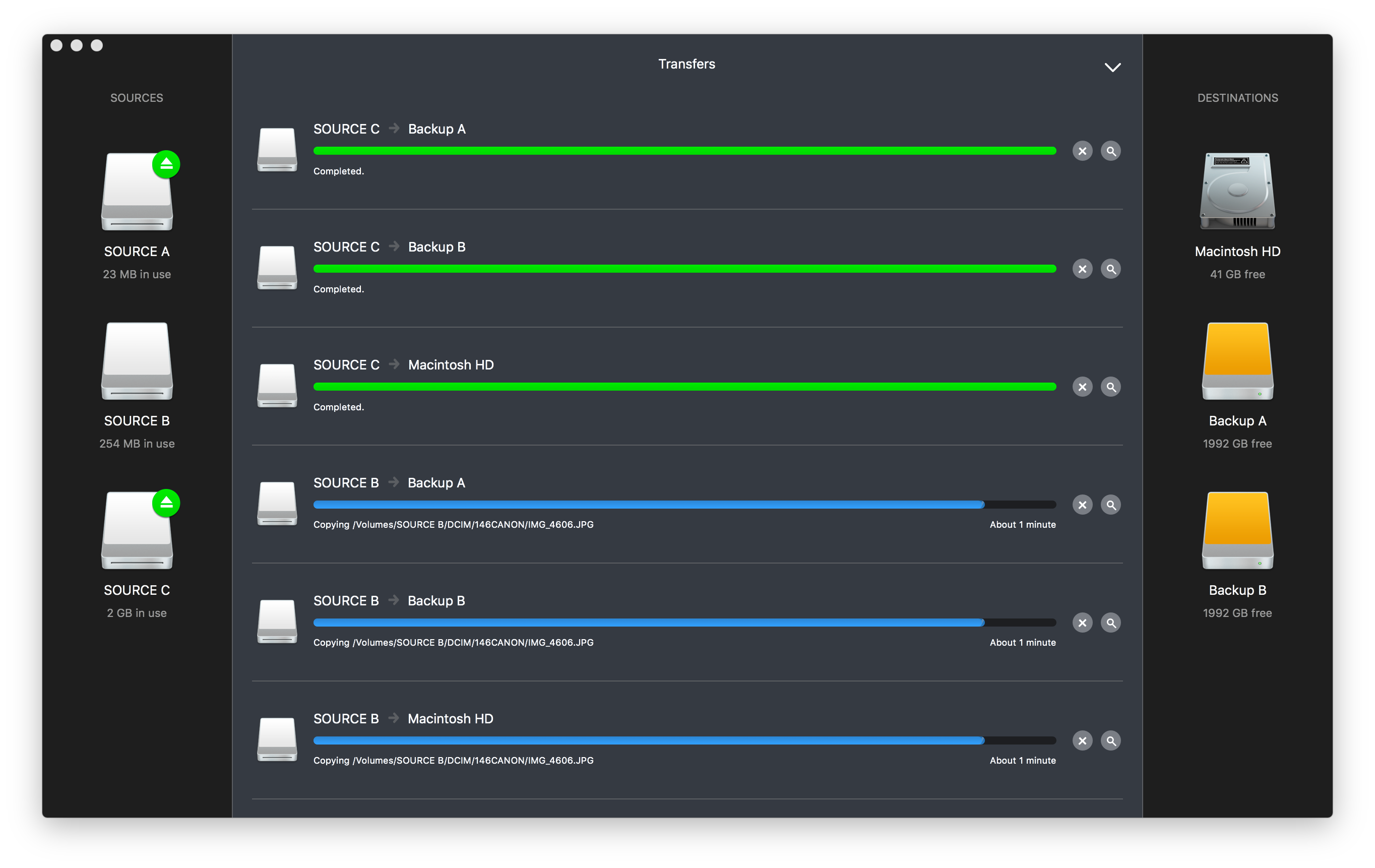Cancel SOURCE B to Backup B transfer

tap(1082, 623)
